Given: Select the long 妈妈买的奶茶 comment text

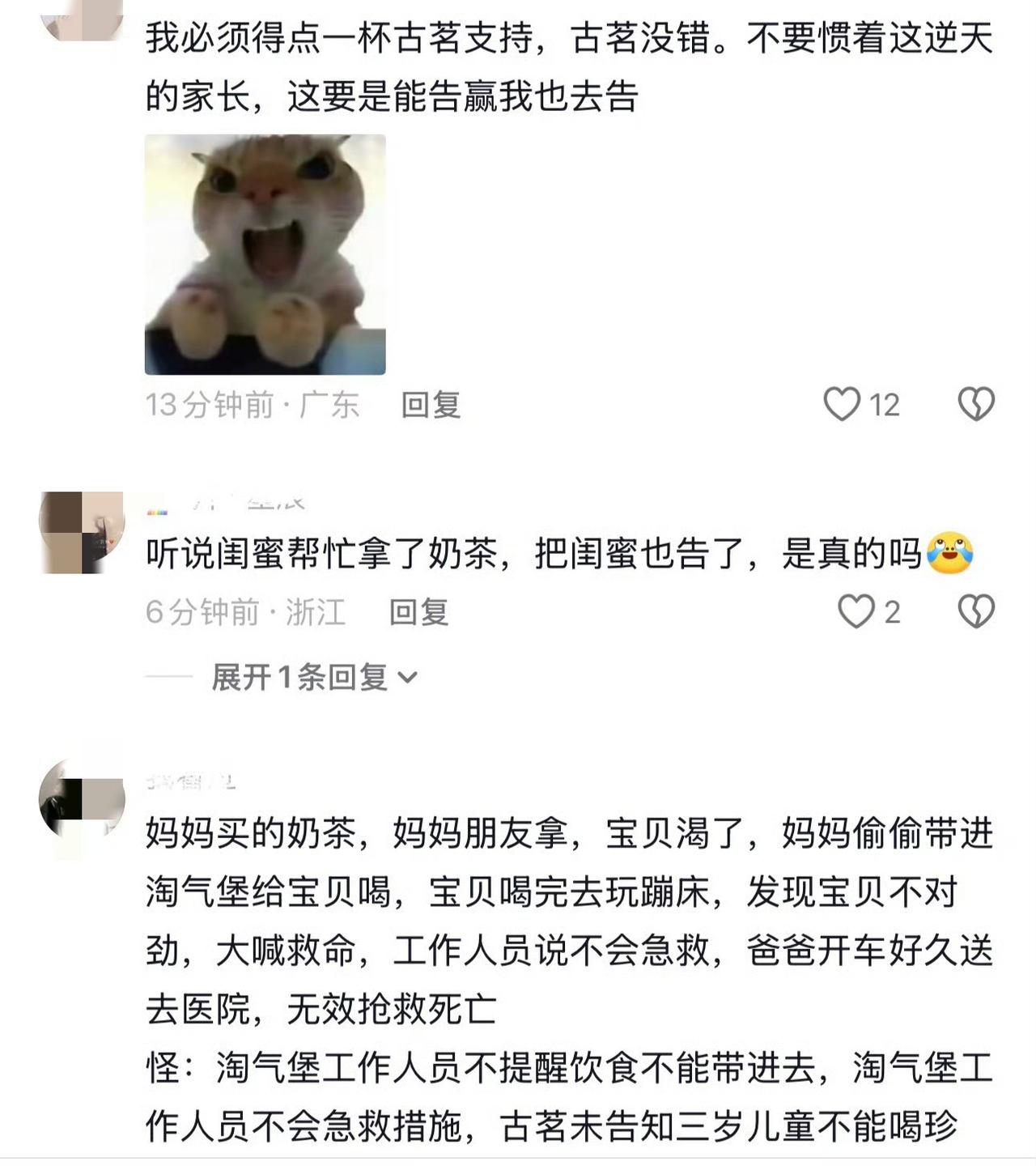Looking at the screenshot, I should [569, 980].
